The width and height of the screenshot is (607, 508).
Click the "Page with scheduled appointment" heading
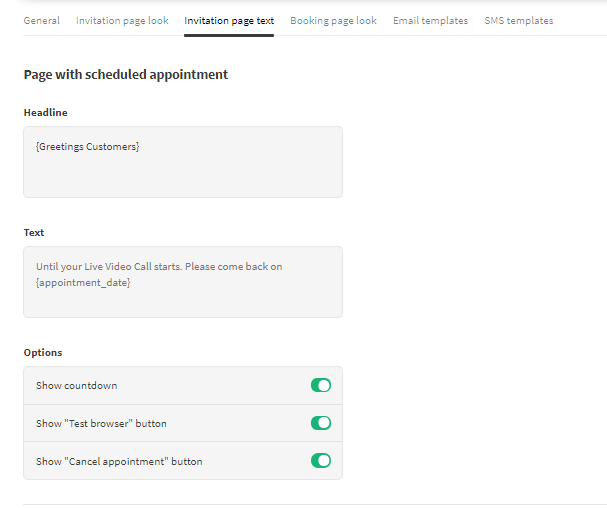pyautogui.click(x=126, y=74)
